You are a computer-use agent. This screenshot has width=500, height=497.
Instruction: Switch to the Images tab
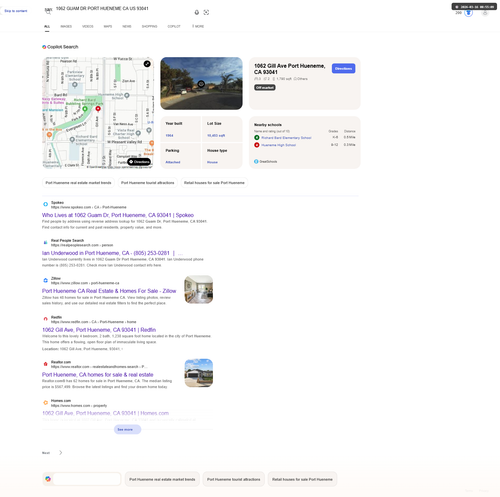click(66, 26)
